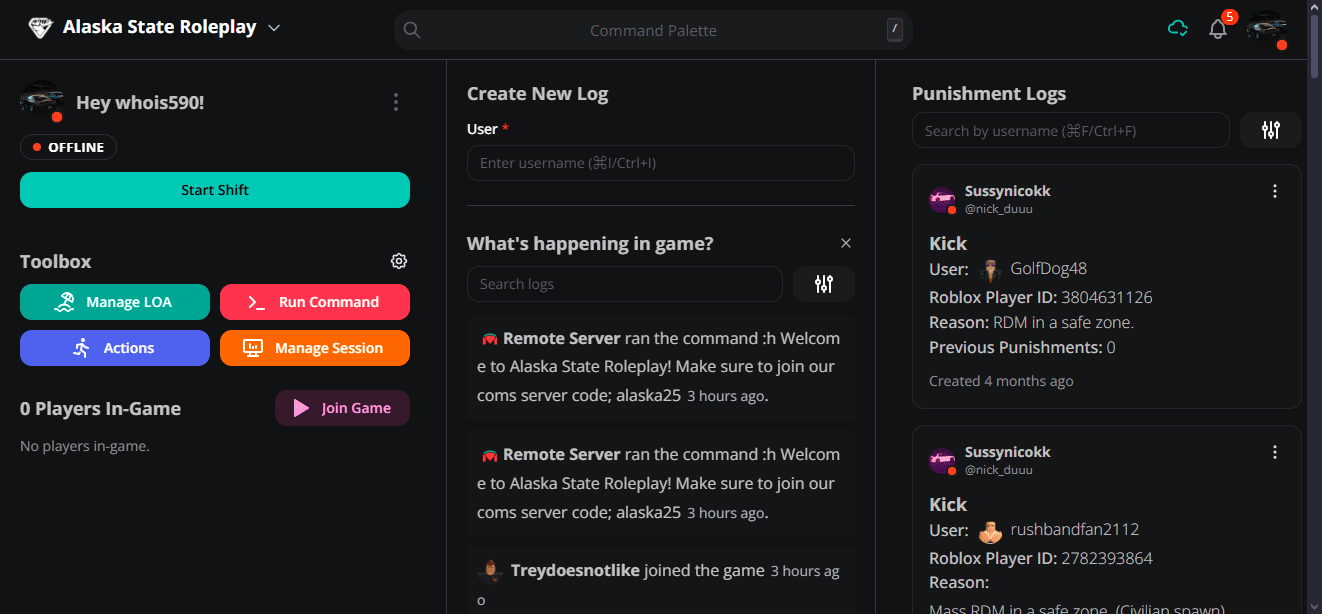Close the What's happening in game panel
Image resolution: width=1322 pixels, height=614 pixels.
click(x=846, y=244)
